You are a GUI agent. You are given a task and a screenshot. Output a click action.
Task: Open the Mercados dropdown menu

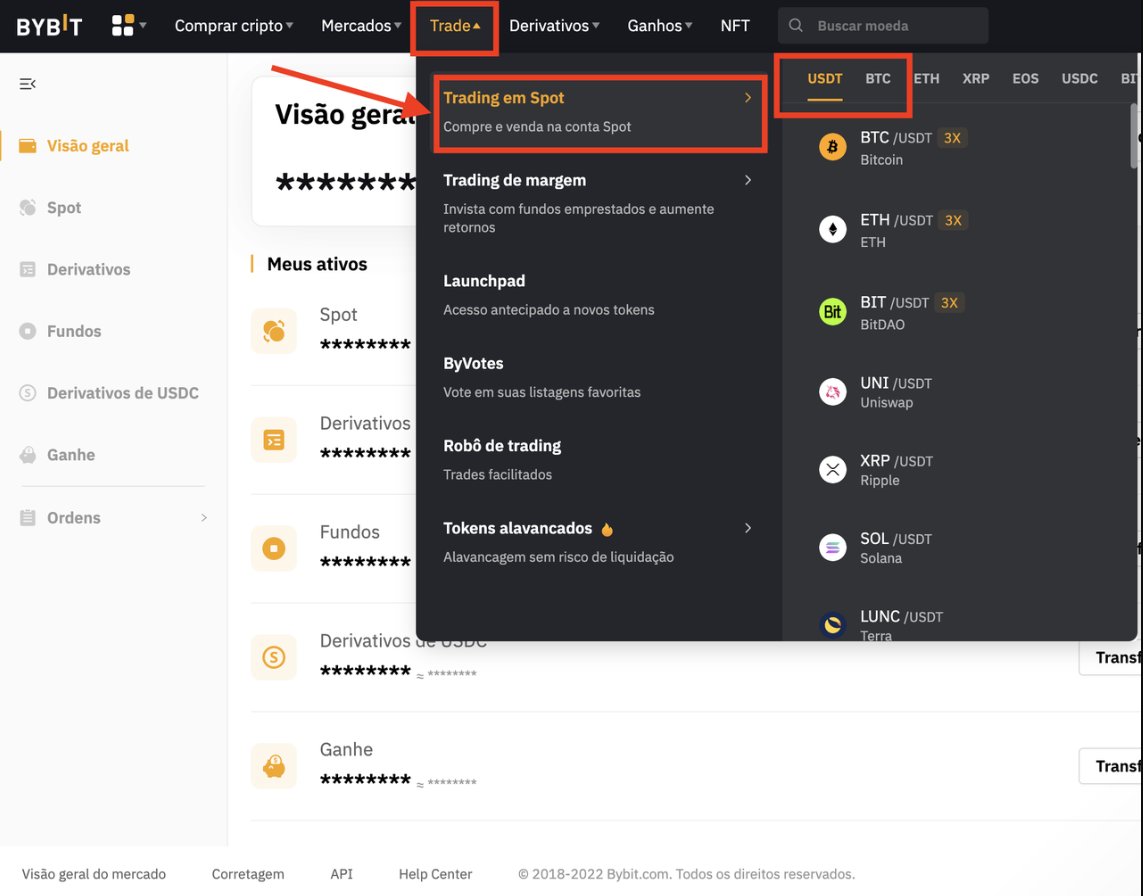361,26
